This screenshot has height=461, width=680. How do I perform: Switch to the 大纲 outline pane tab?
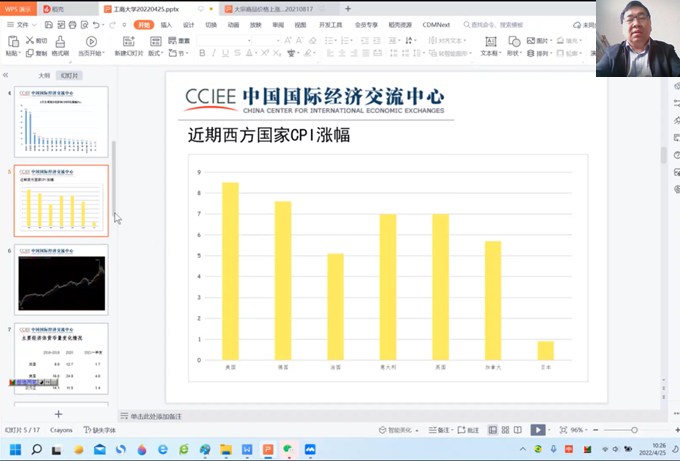[x=44, y=75]
